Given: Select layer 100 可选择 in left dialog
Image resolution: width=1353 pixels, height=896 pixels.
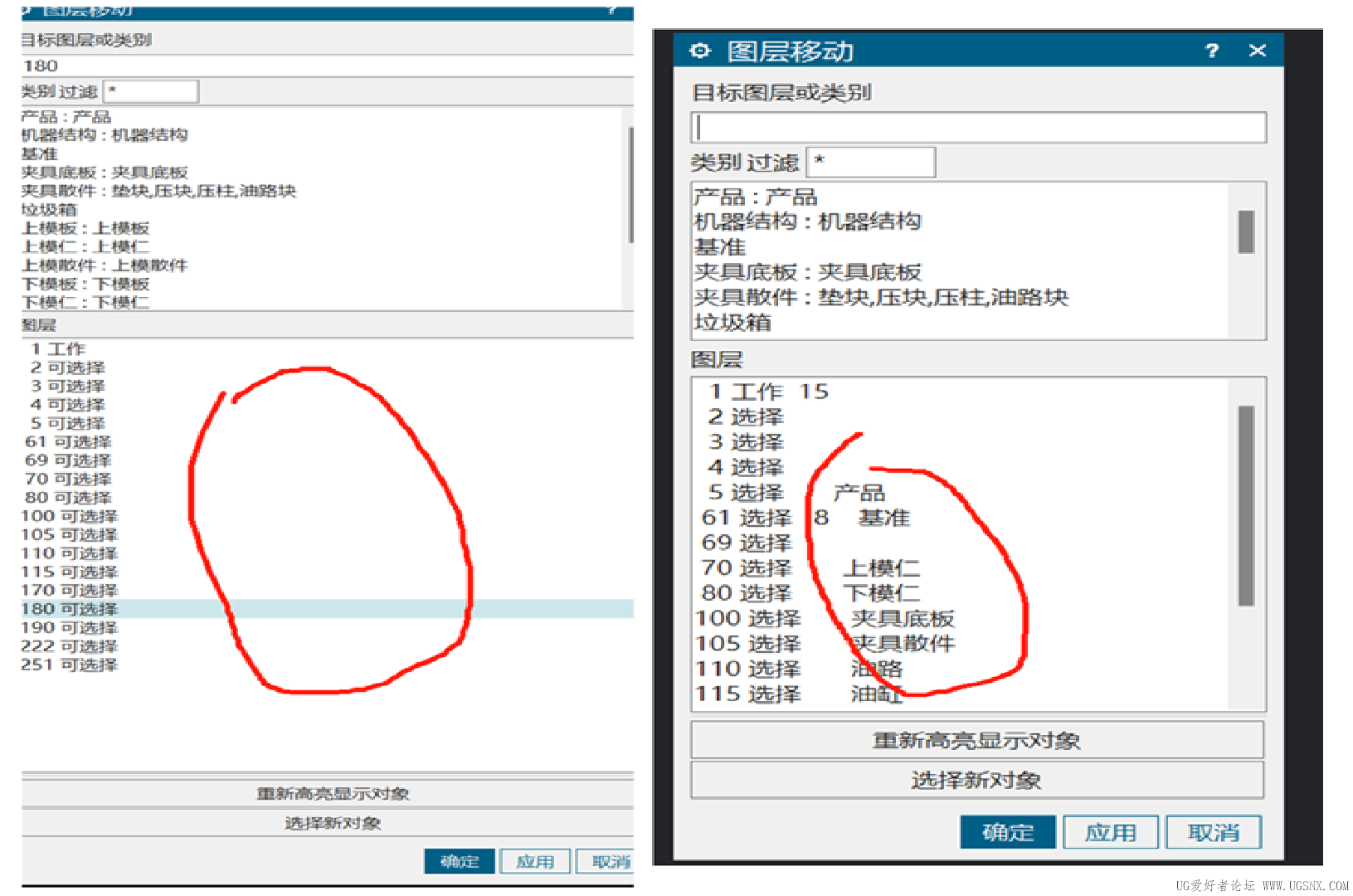Looking at the screenshot, I should coord(70,516).
